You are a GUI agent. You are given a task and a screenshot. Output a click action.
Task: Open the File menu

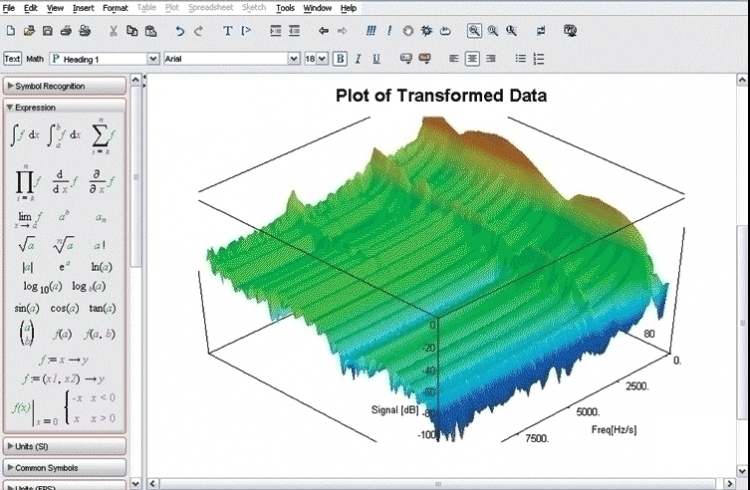(x=8, y=8)
